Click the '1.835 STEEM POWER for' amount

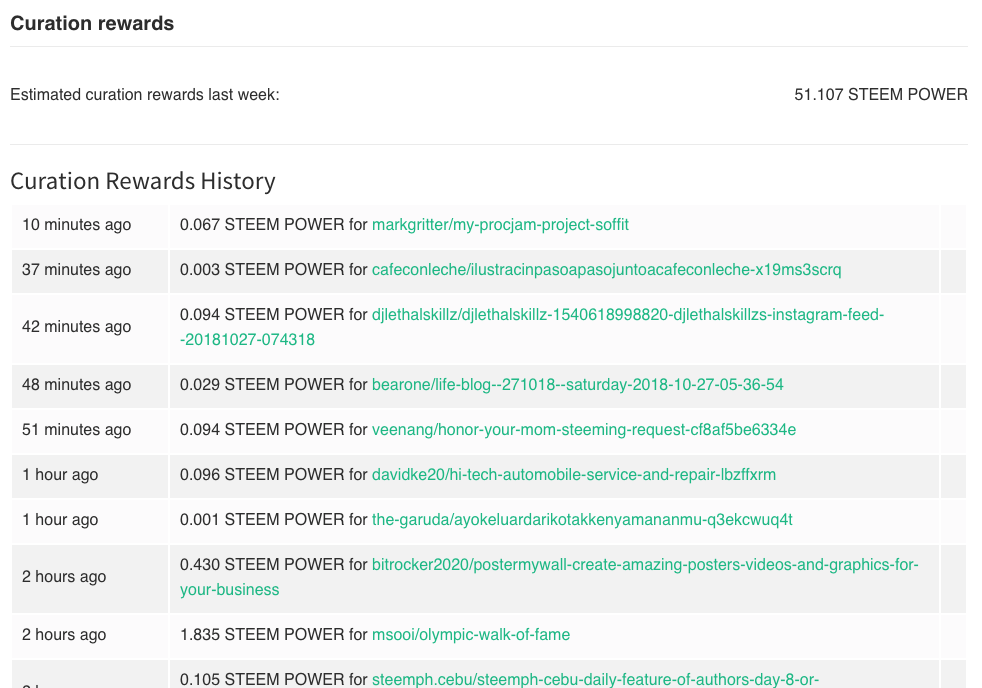click(x=274, y=635)
